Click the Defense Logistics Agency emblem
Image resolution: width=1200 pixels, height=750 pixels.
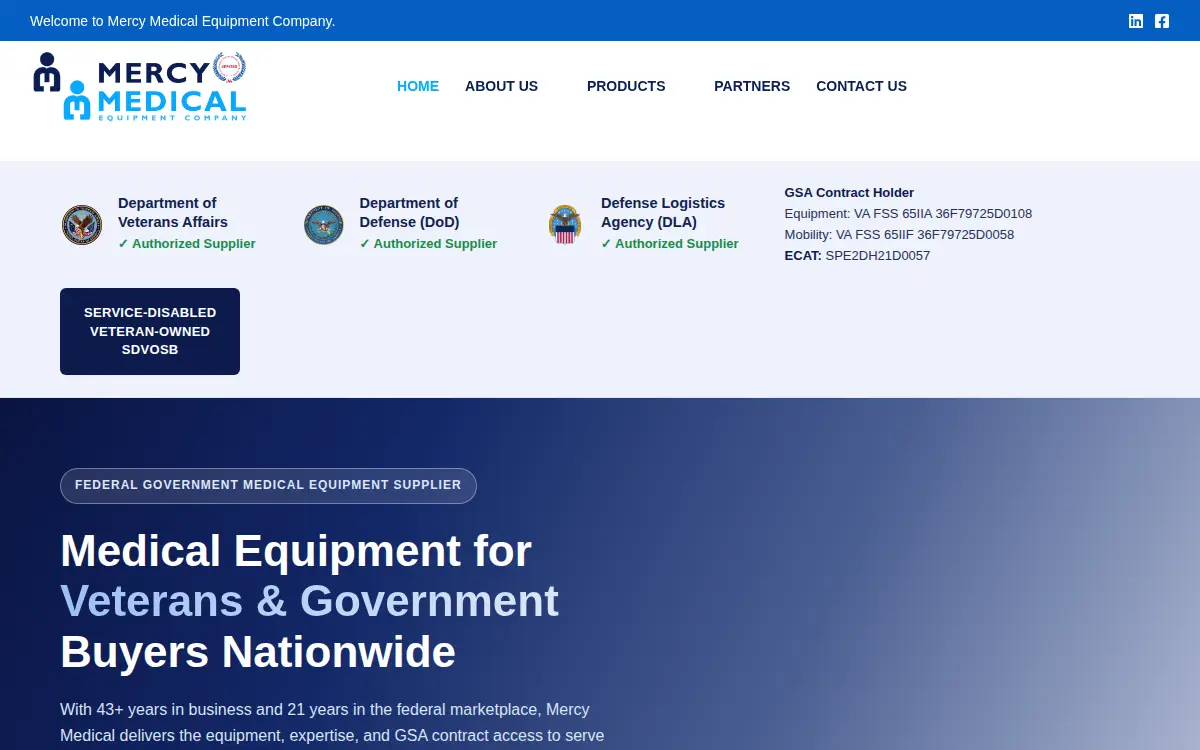click(565, 225)
